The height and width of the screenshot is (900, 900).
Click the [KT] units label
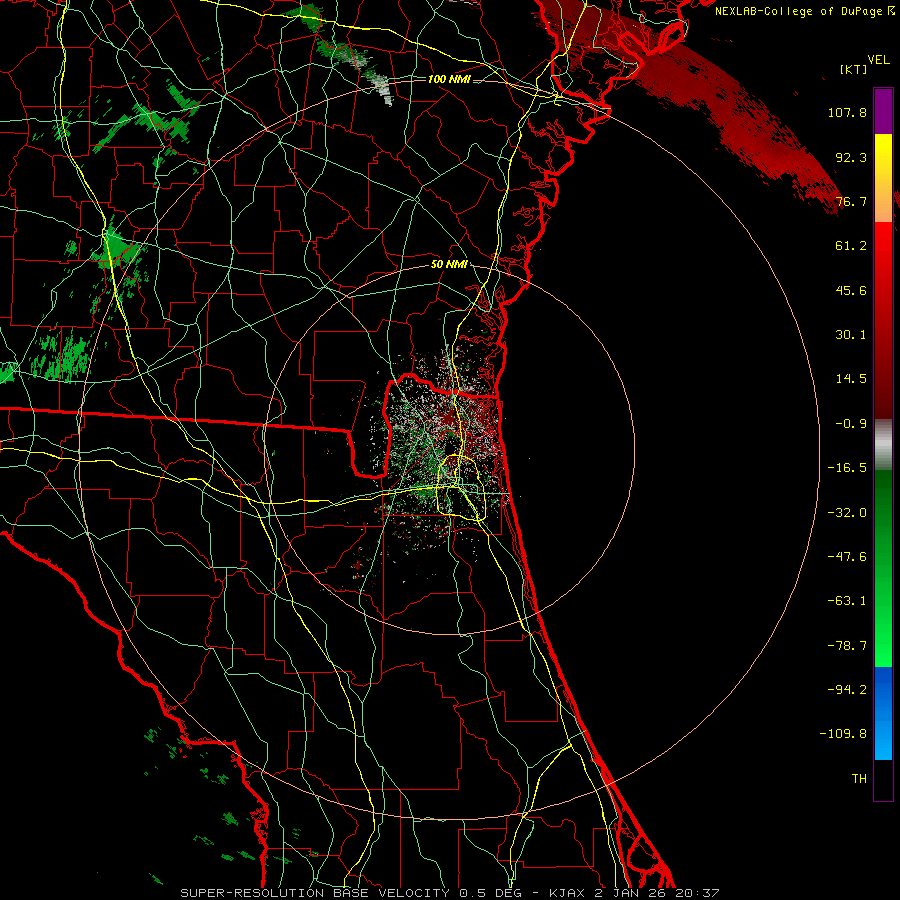click(853, 69)
